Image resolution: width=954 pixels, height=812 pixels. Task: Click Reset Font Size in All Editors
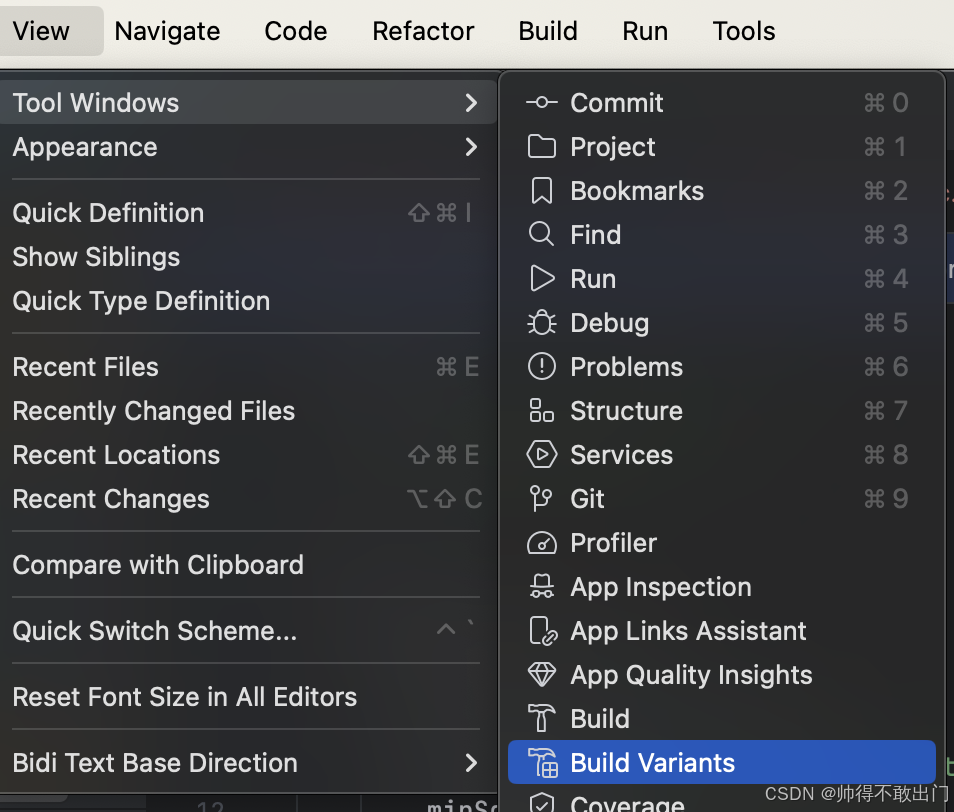pyautogui.click(x=185, y=697)
